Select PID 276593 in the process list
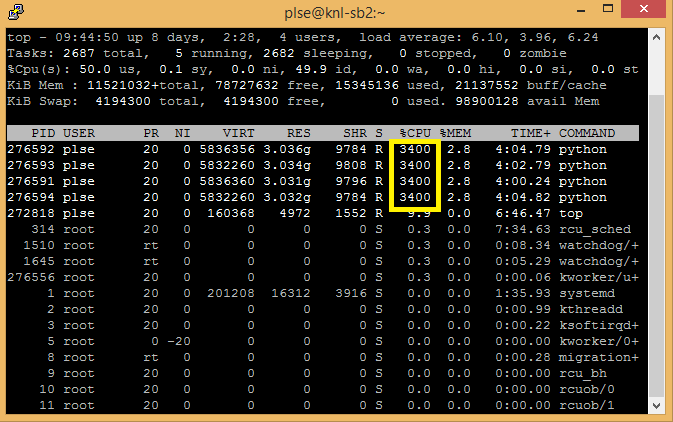This screenshot has height=422, width=673. (x=31, y=165)
